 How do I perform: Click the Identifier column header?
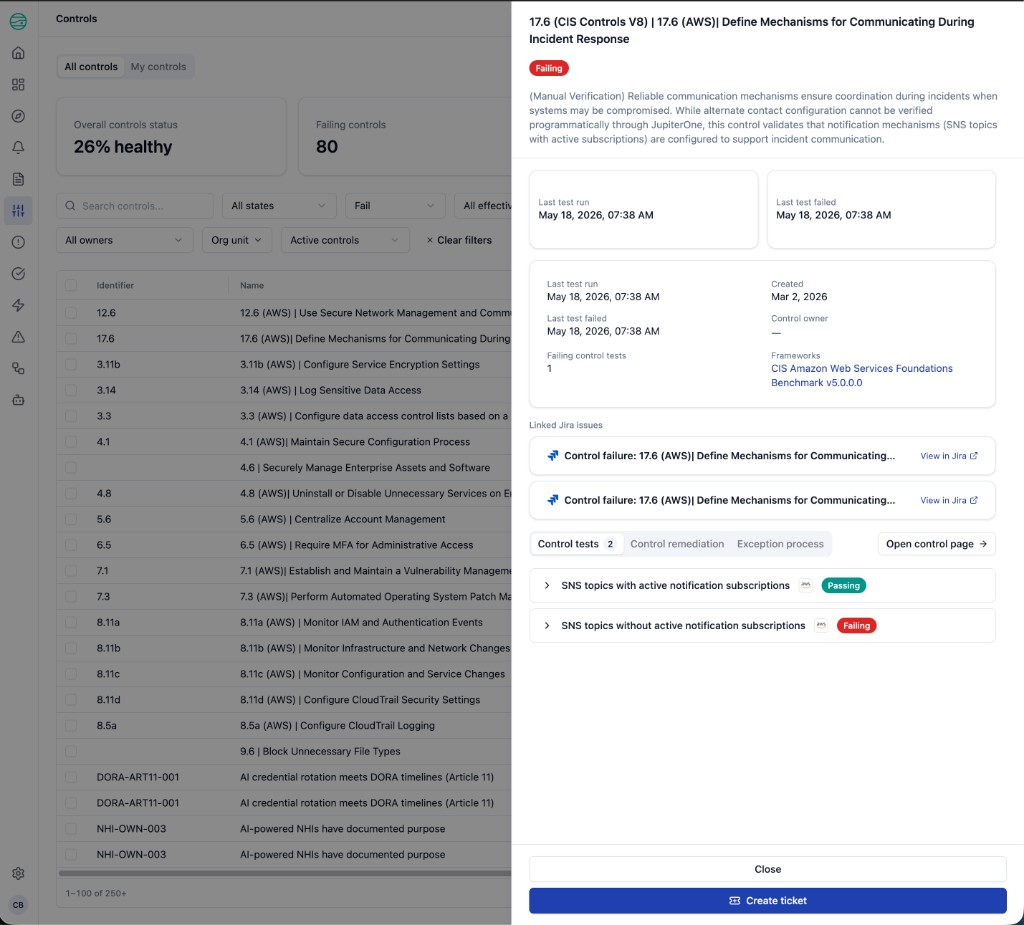115,285
